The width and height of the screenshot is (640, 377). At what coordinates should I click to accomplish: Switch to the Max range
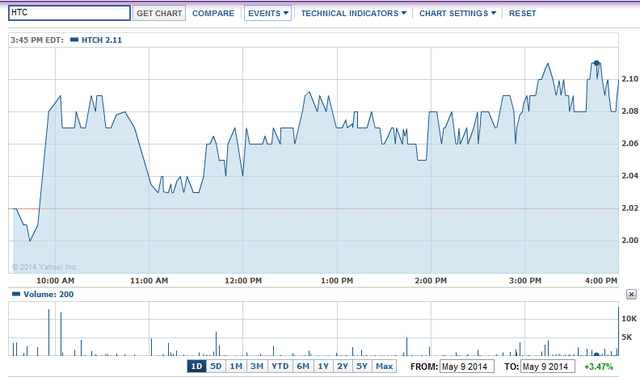(384, 366)
